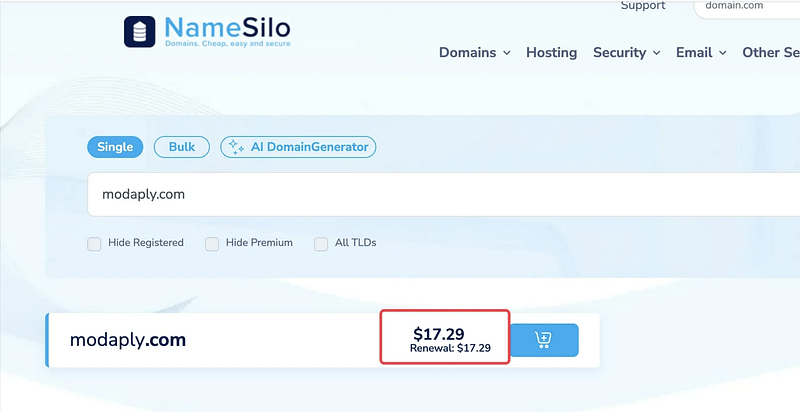
Task: Switch to the Bulk search tab
Action: (x=182, y=147)
